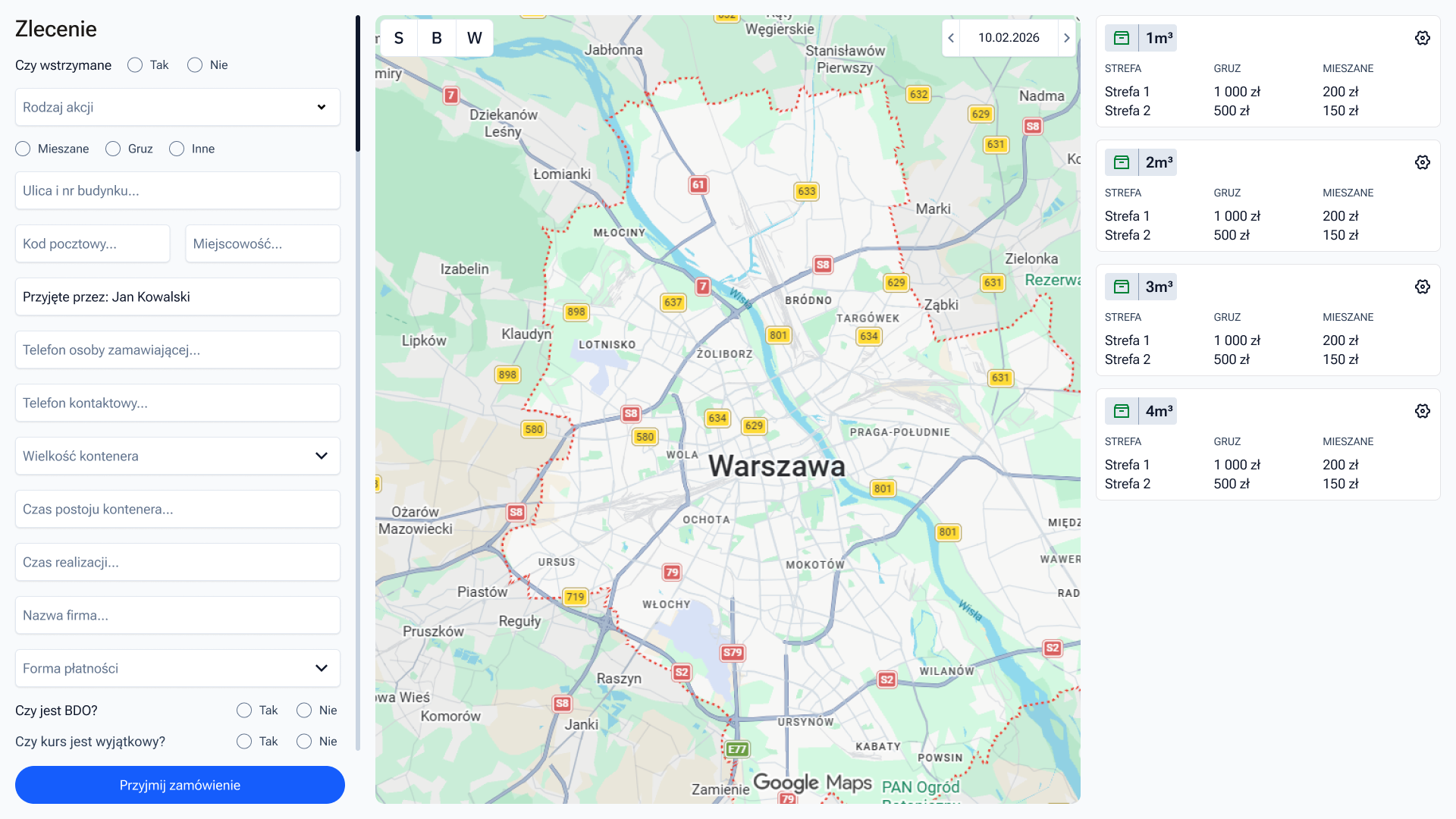Focus Czas postoju kontenera field
Viewport: 1456px width, 819px height.
(177, 509)
